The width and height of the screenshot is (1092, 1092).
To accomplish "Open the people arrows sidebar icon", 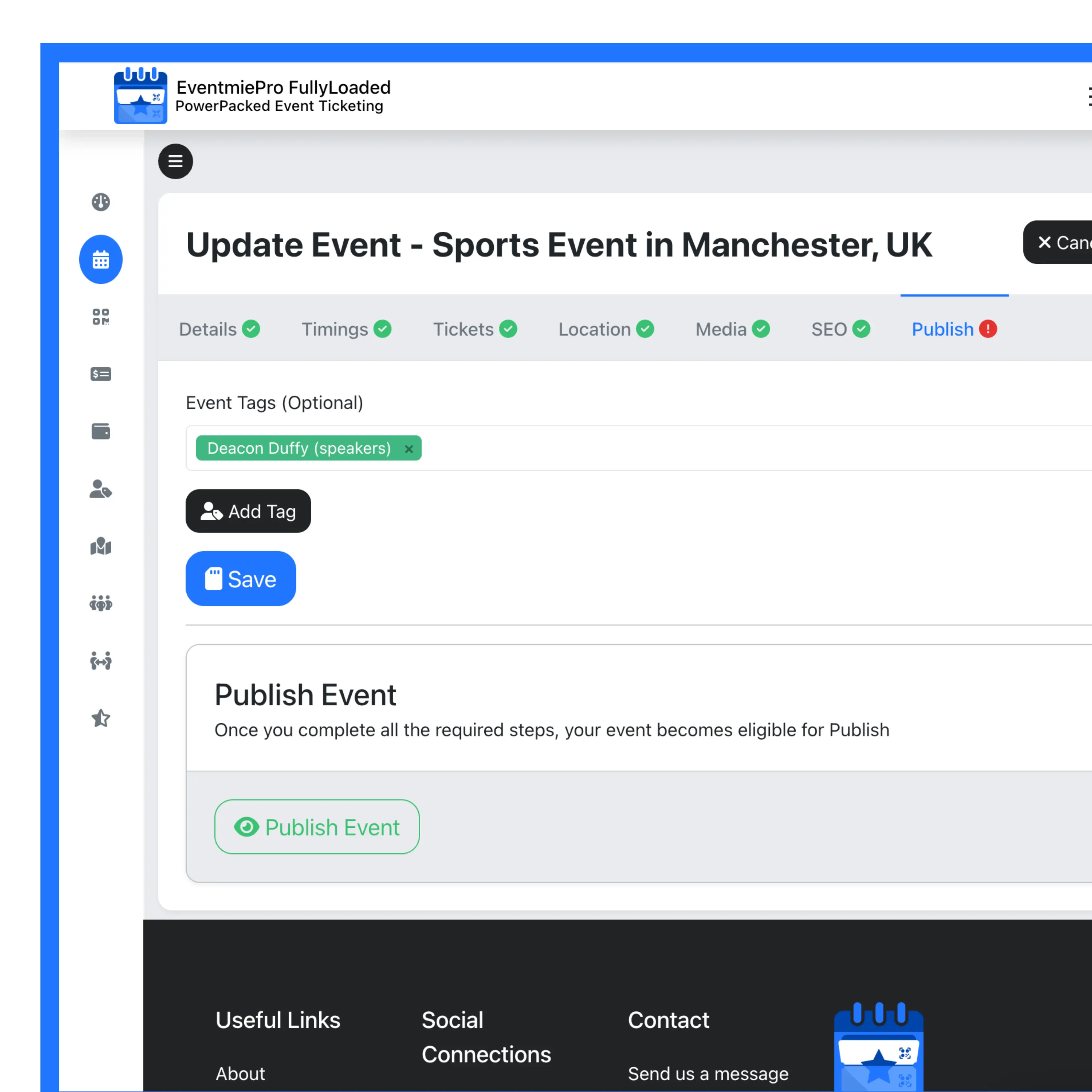I will coord(101,661).
